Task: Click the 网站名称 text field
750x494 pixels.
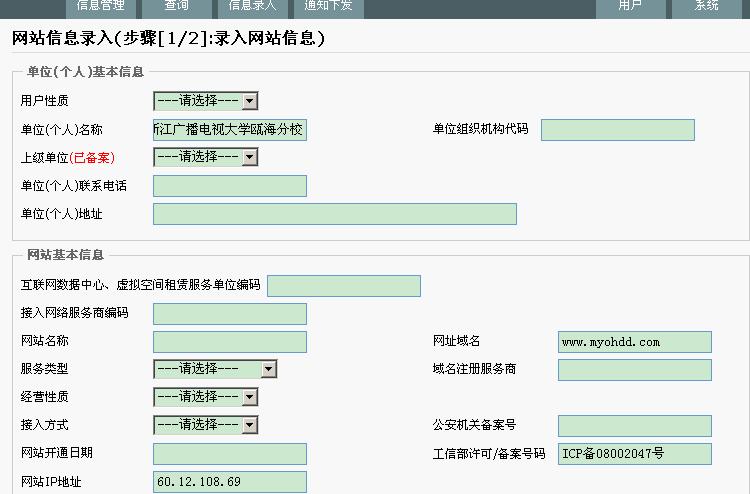Action: point(230,342)
